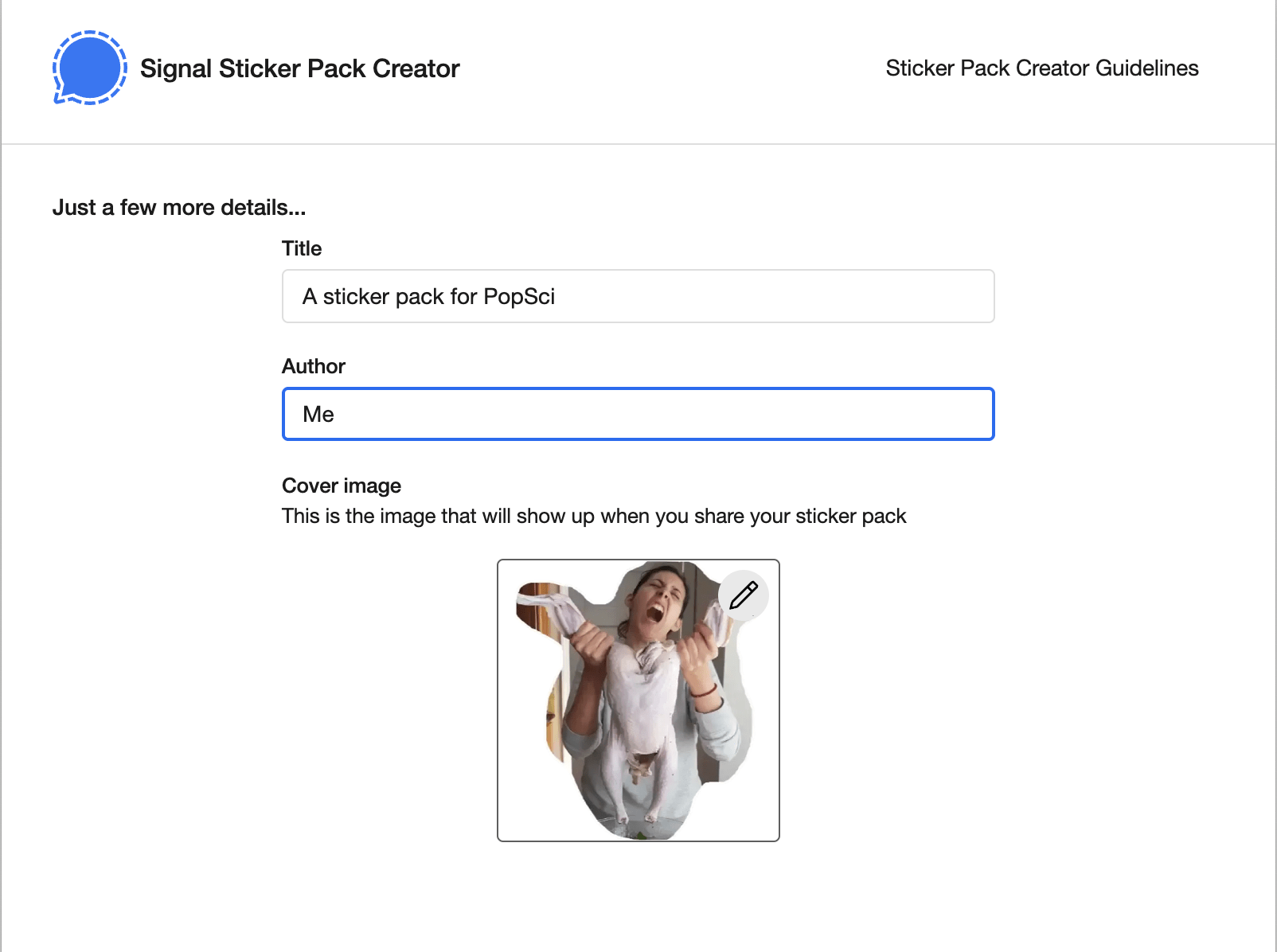This screenshot has height=952, width=1277.
Task: Click the text 'A sticker pack for PopSci'
Action: pos(430,296)
